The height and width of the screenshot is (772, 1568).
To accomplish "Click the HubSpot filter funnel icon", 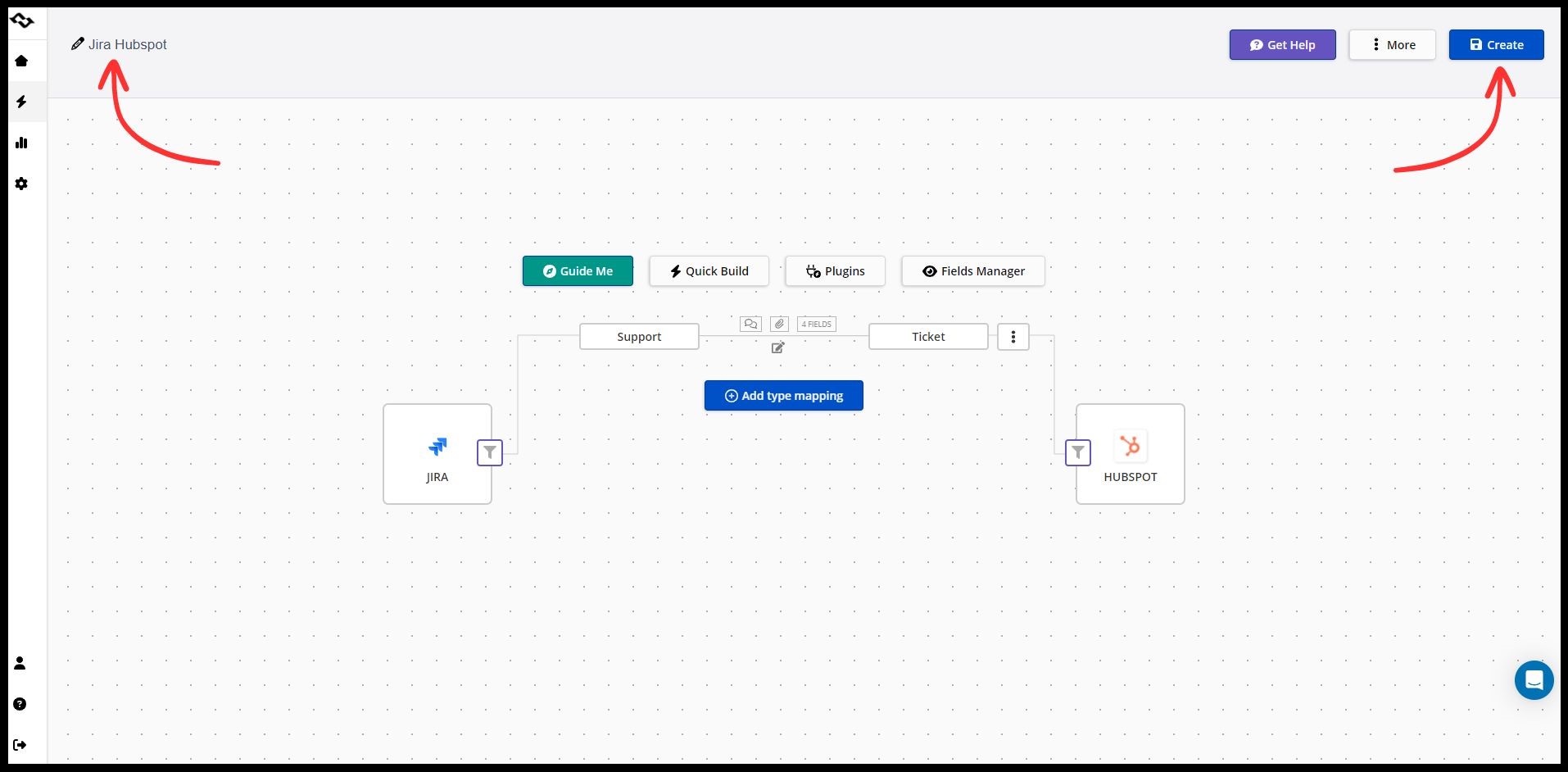I will 1077,452.
